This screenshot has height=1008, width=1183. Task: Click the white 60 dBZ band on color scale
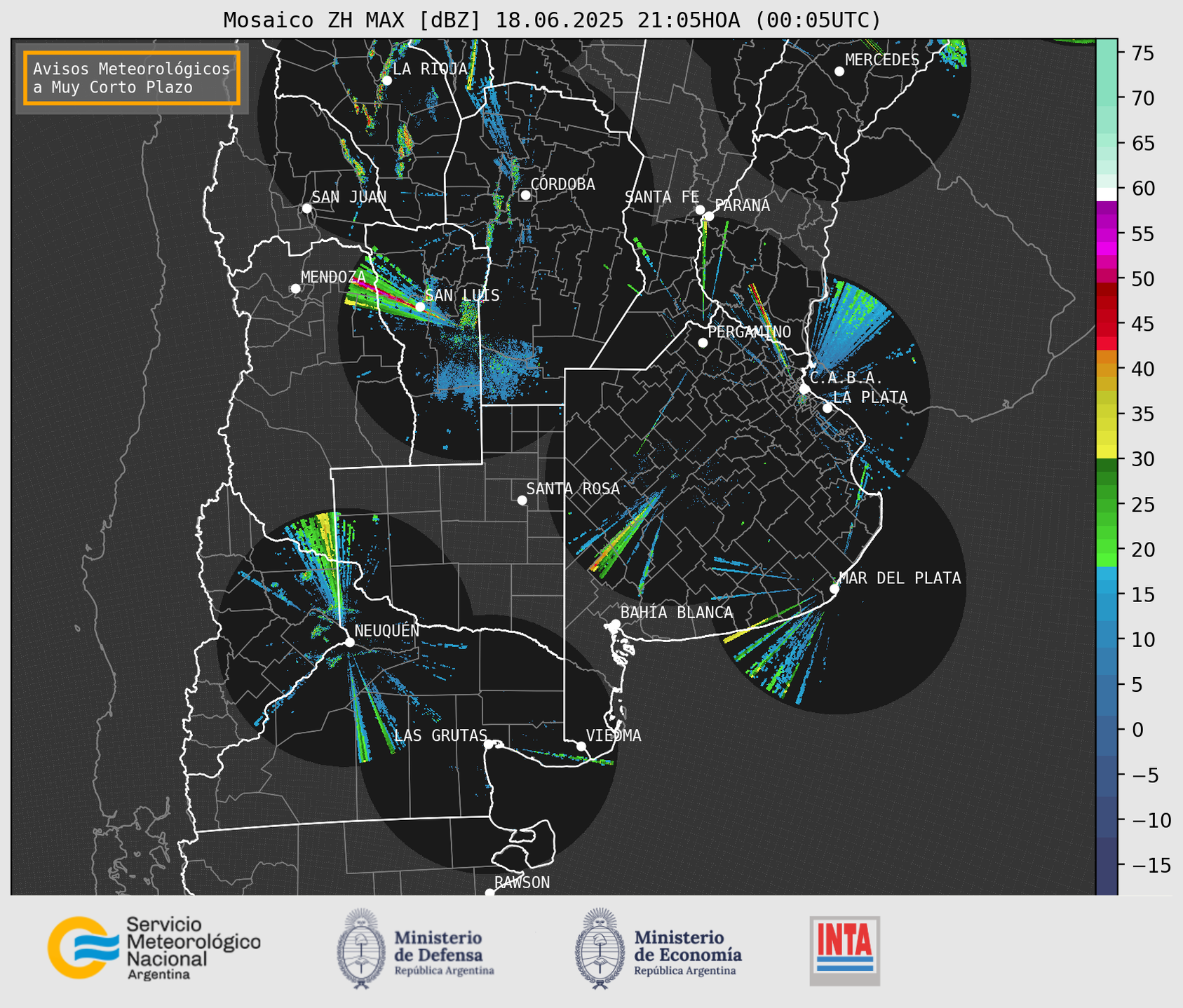(x=1107, y=194)
